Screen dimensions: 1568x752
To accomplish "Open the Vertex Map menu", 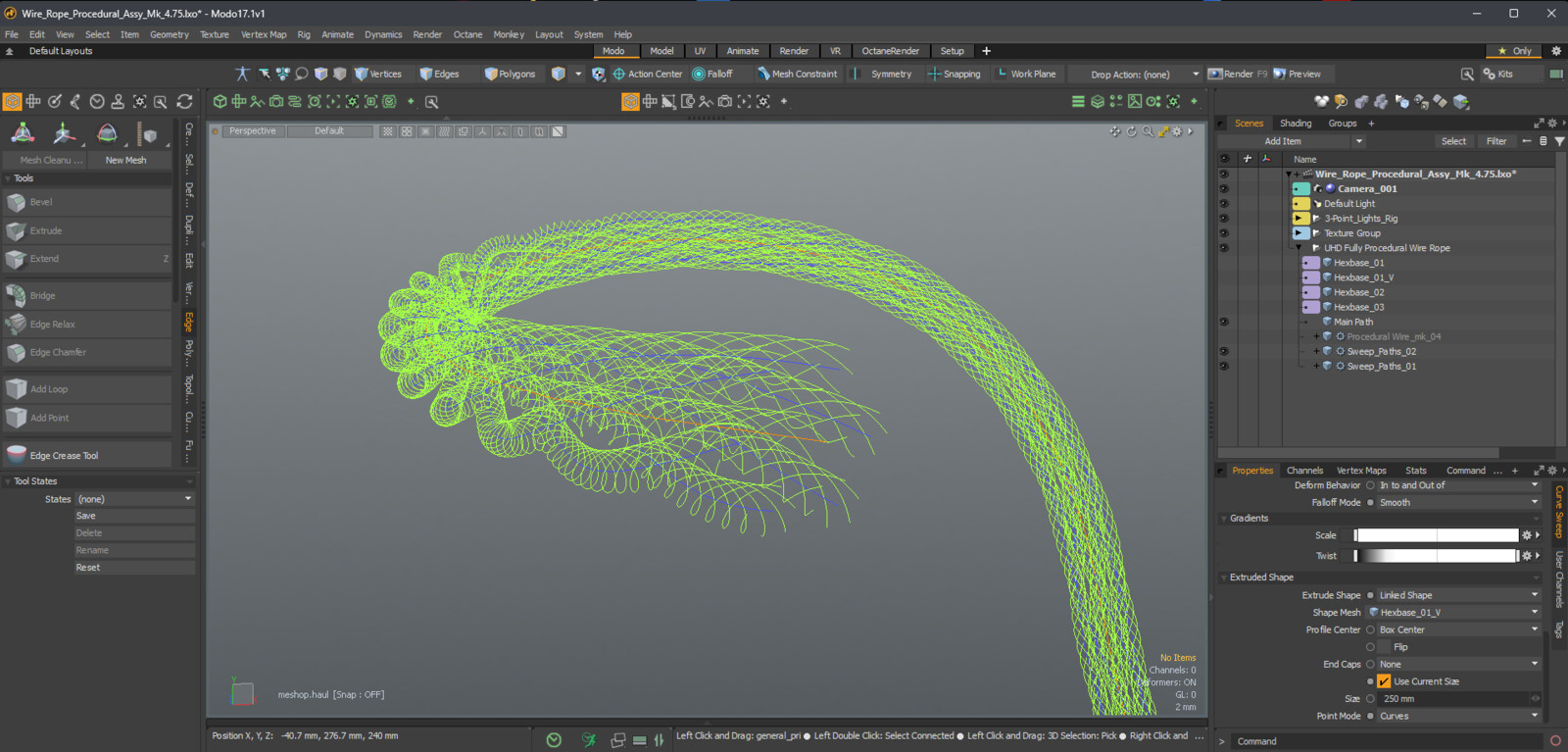I will pos(264,34).
